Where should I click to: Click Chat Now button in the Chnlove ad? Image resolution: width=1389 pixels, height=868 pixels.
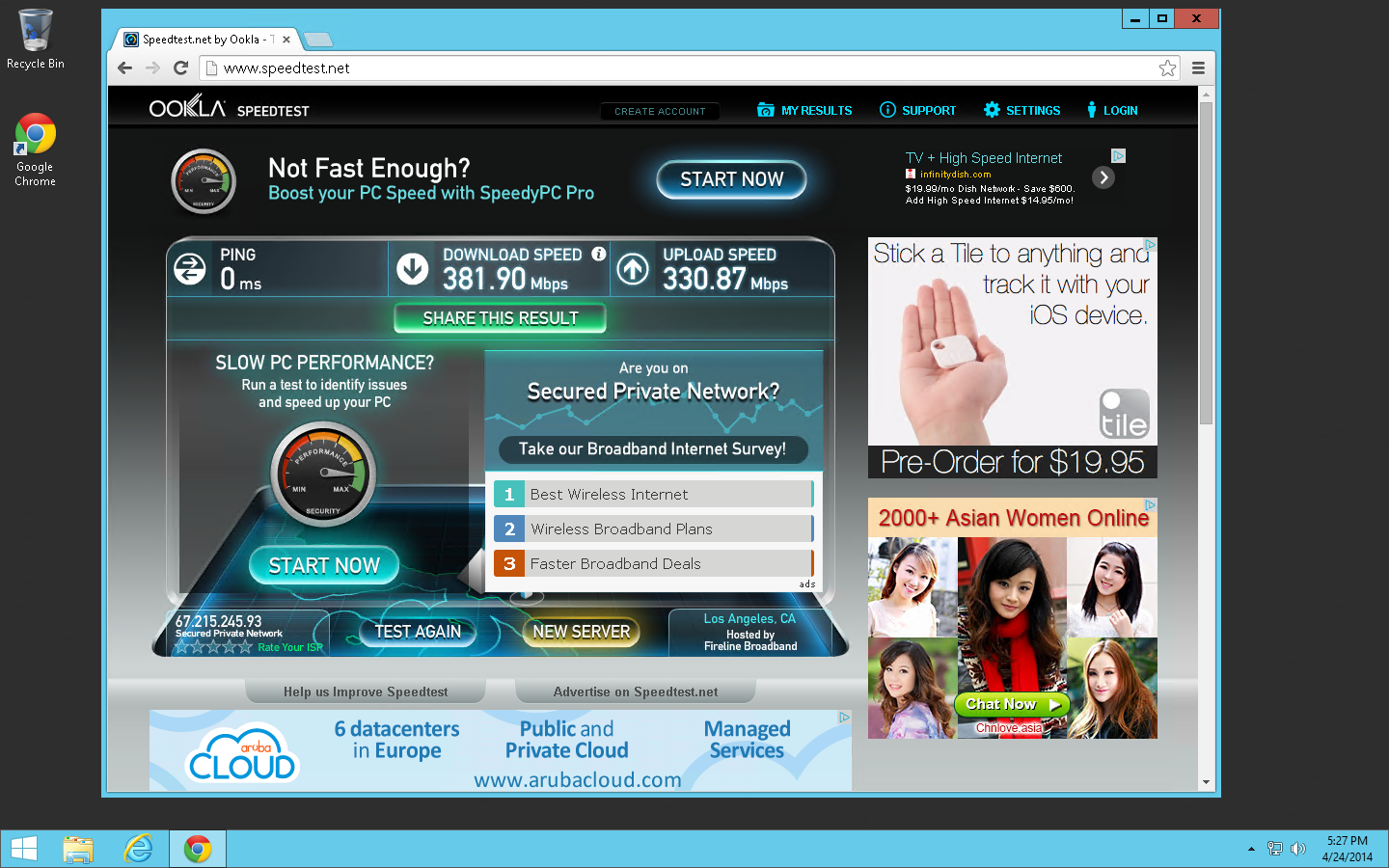(x=1012, y=704)
